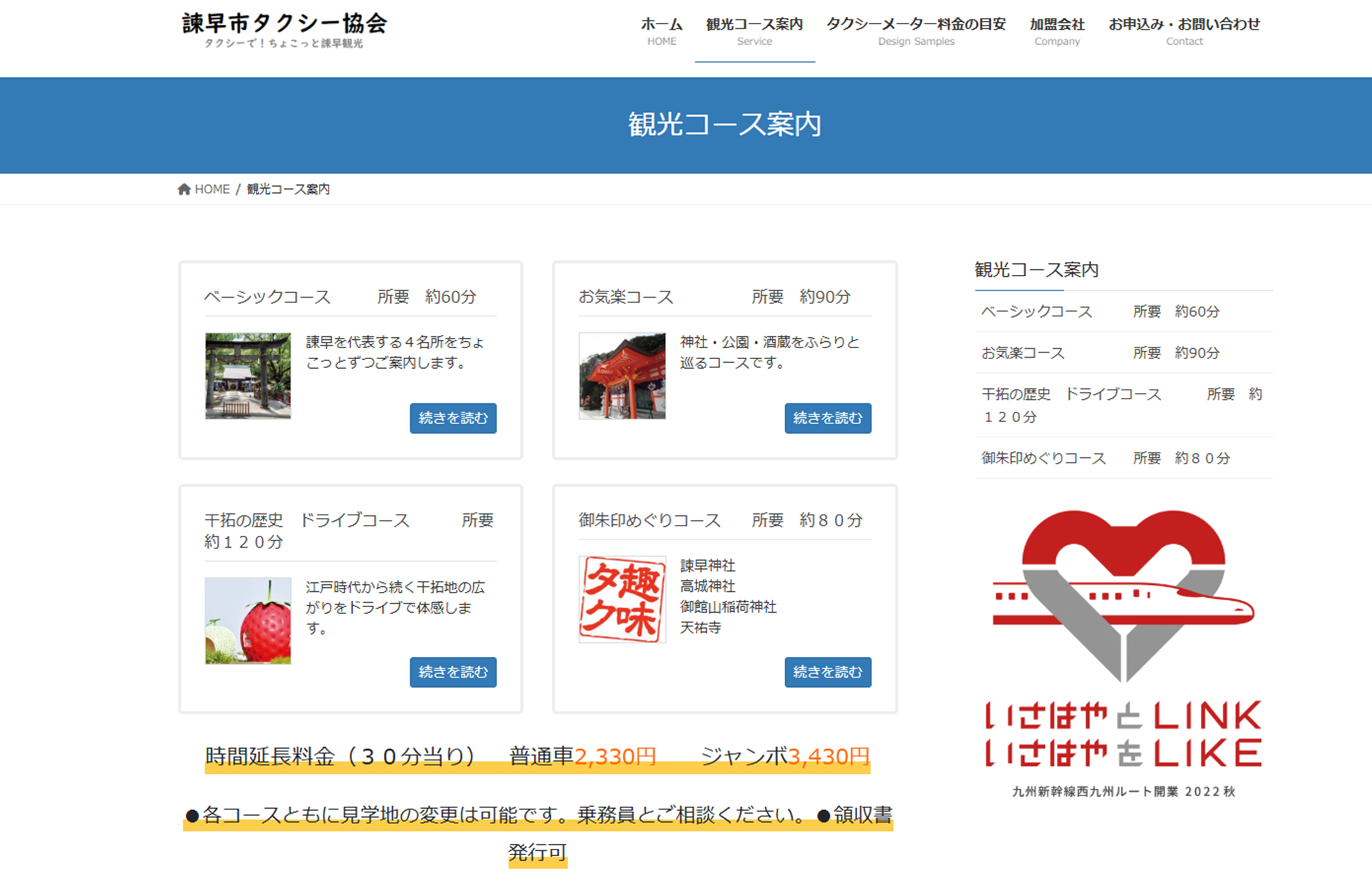
Task: Click 続きを読む for 干拓の歴史 ドライブコース
Action: [453, 672]
